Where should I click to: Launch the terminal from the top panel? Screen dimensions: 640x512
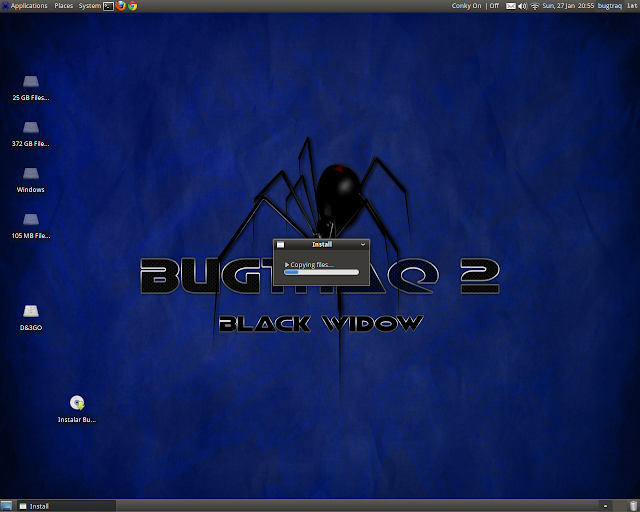pyautogui.click(x=108, y=6)
